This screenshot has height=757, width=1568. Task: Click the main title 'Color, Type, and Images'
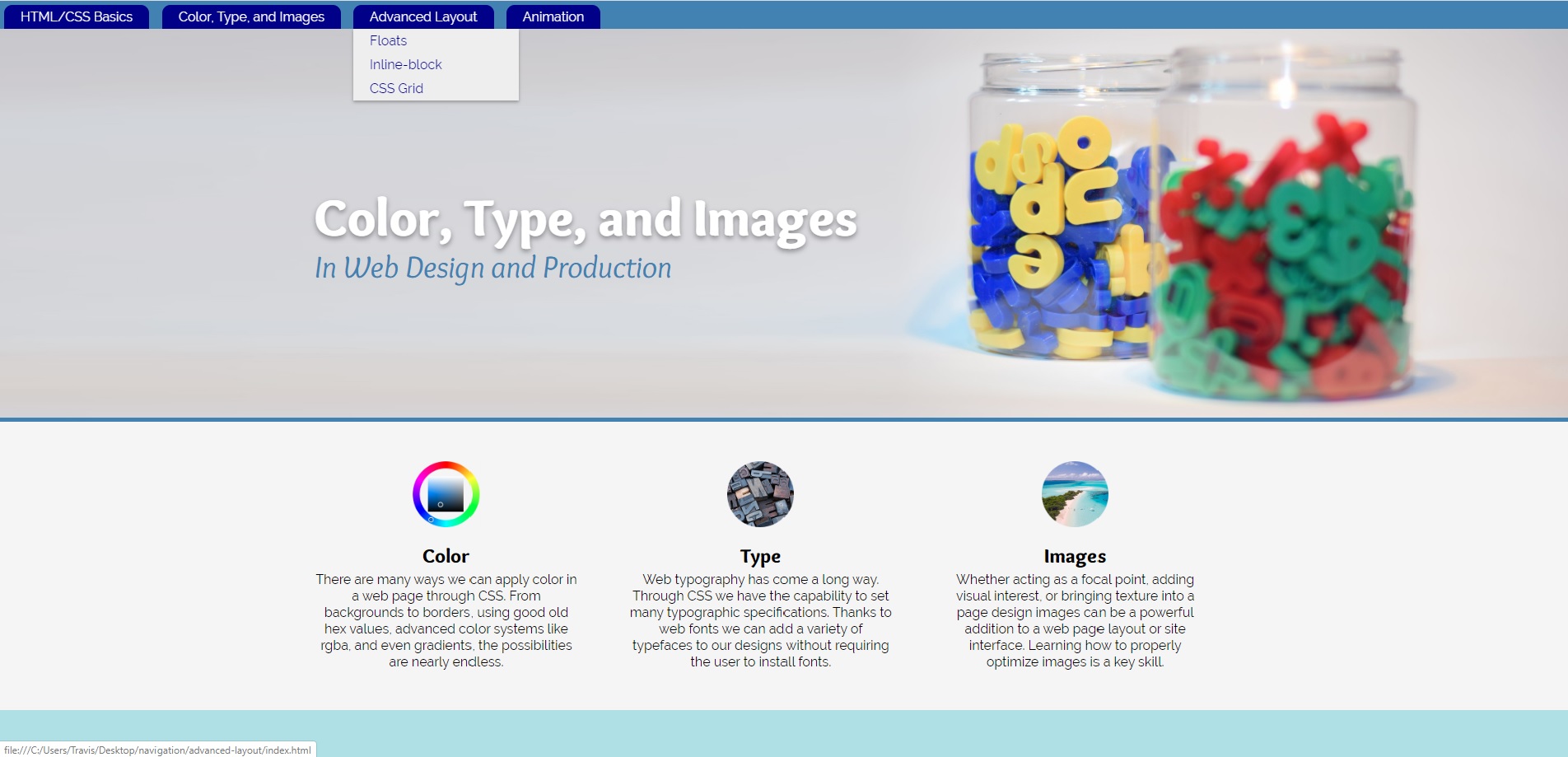point(586,220)
